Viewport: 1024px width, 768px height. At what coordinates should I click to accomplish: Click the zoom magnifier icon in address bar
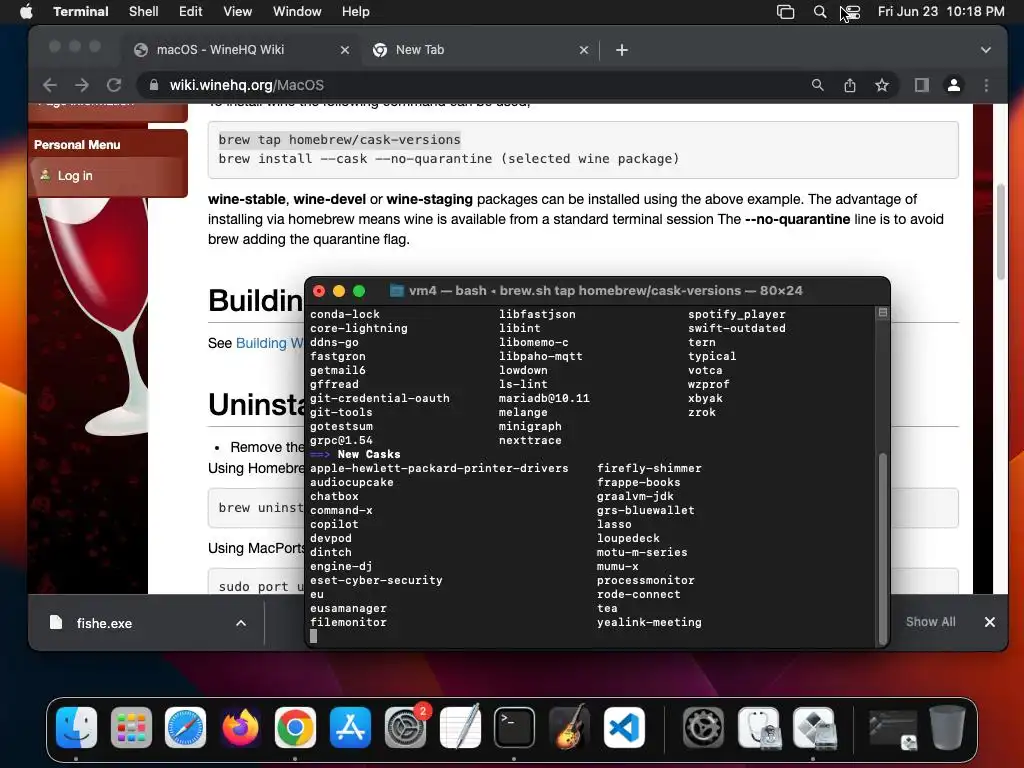point(818,86)
